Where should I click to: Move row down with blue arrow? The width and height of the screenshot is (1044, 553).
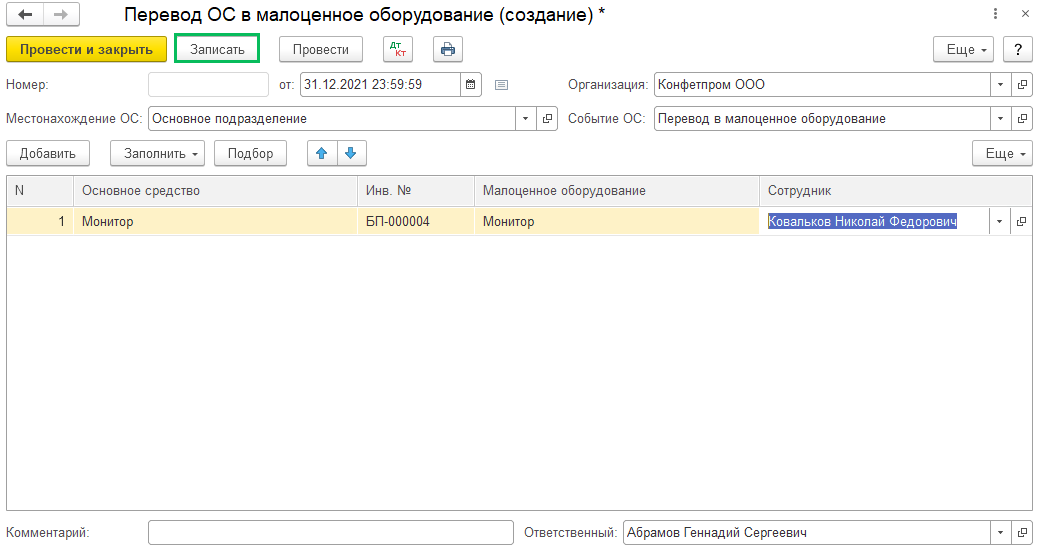point(352,153)
